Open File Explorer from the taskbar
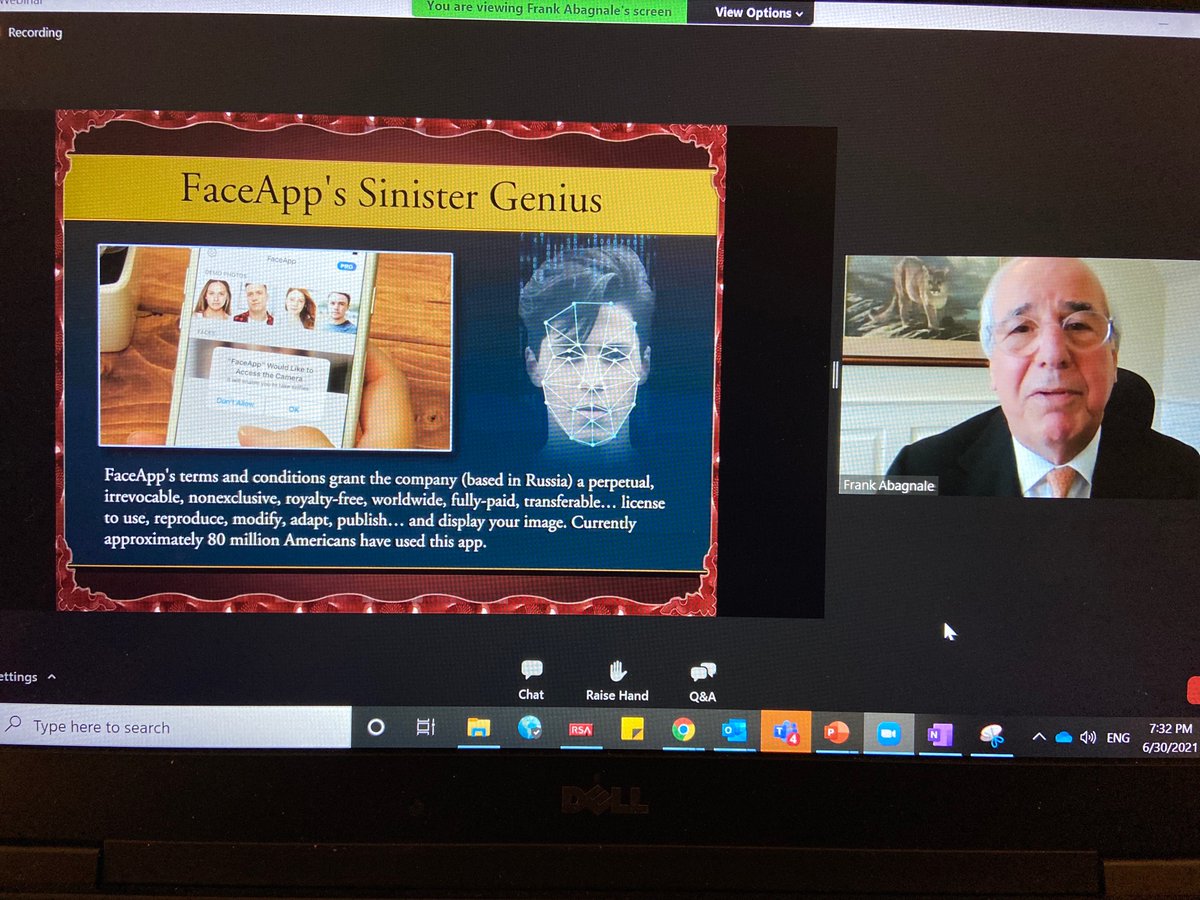 tap(478, 730)
